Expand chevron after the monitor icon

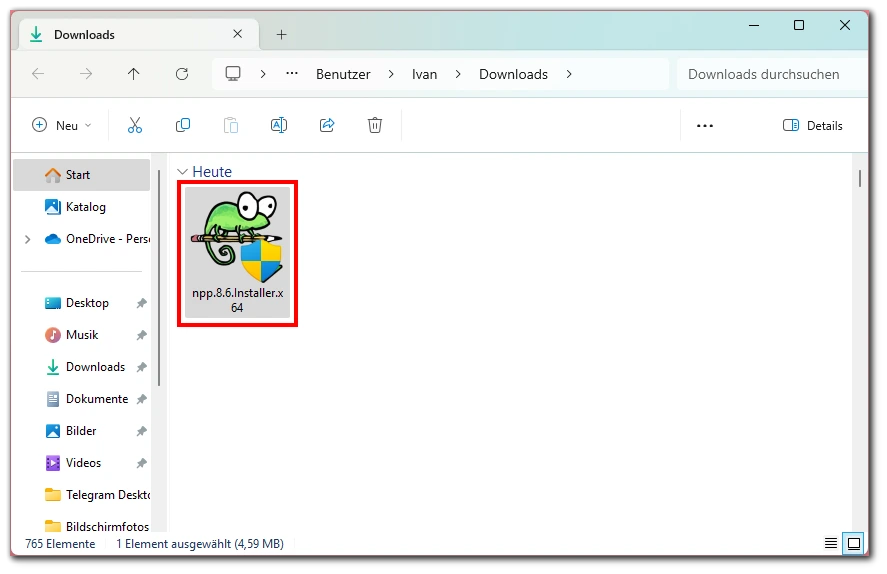click(263, 74)
